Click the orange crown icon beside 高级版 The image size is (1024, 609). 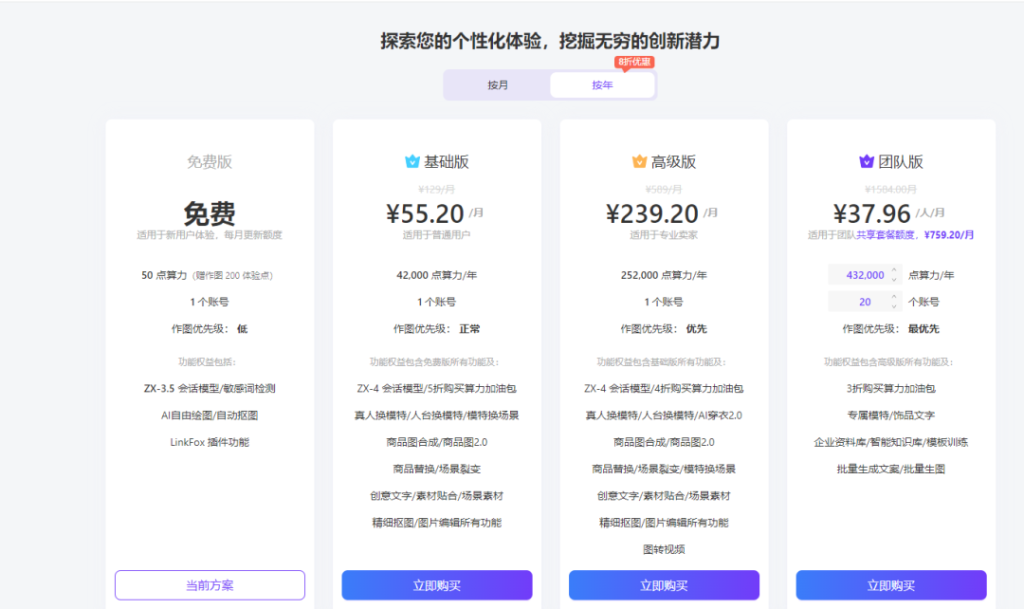[639, 162]
